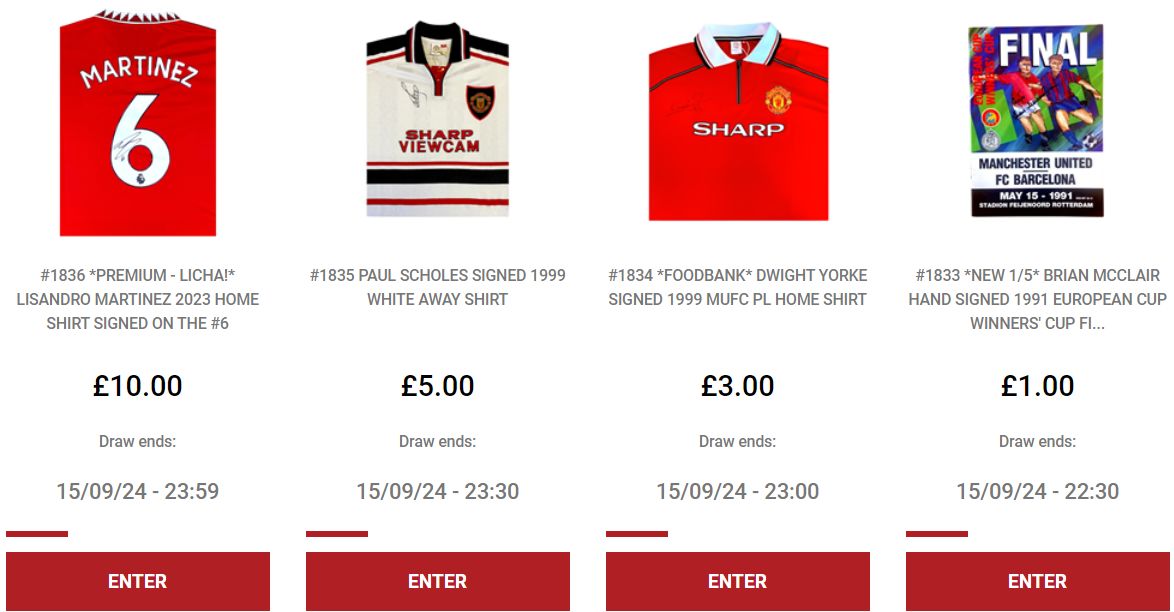Open the Dwight Yorke red Sharp shirt image
1174x612 pixels.
pyautogui.click(x=738, y=122)
